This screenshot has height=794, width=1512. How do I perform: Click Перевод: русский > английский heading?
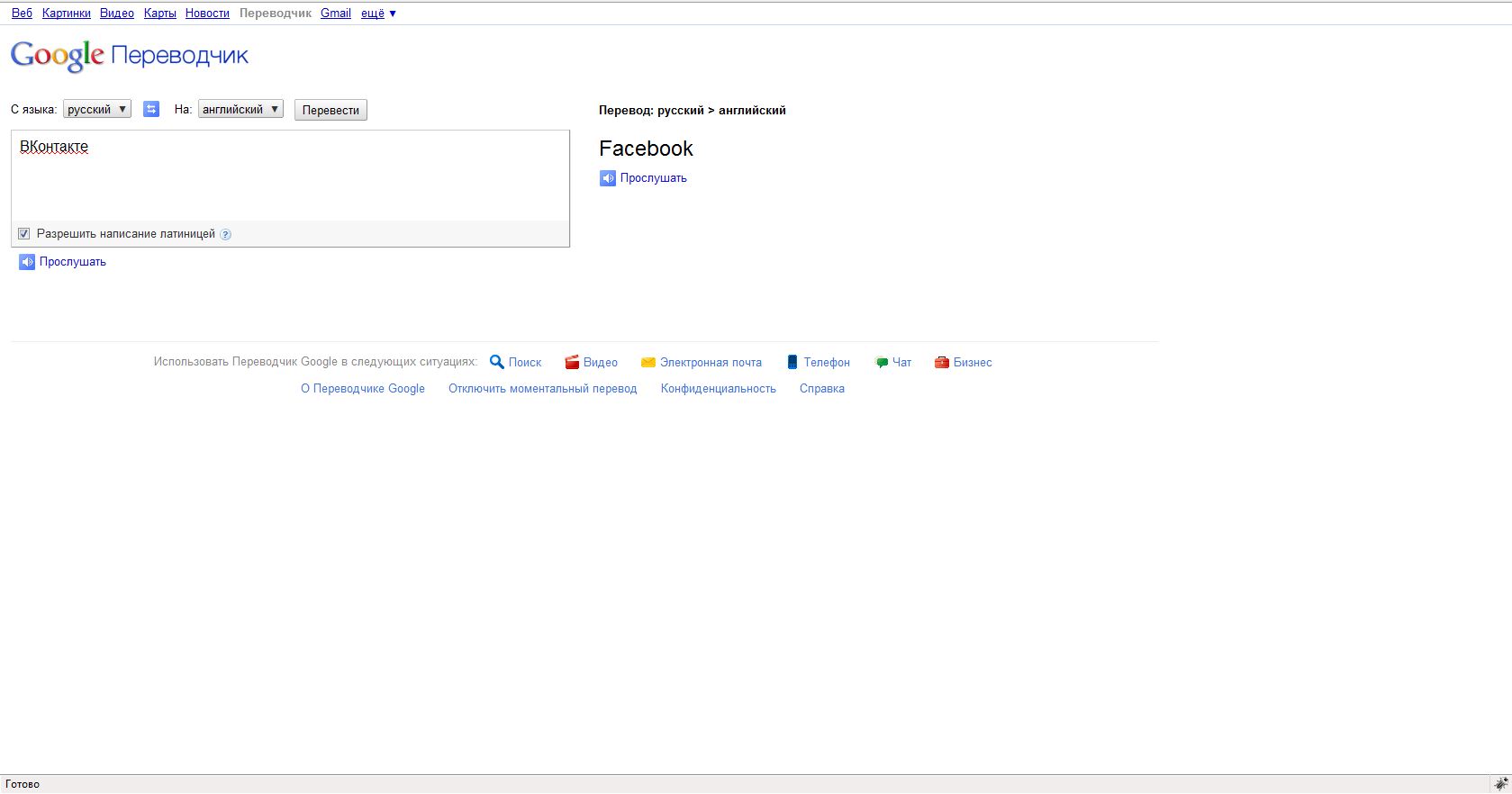[693, 111]
